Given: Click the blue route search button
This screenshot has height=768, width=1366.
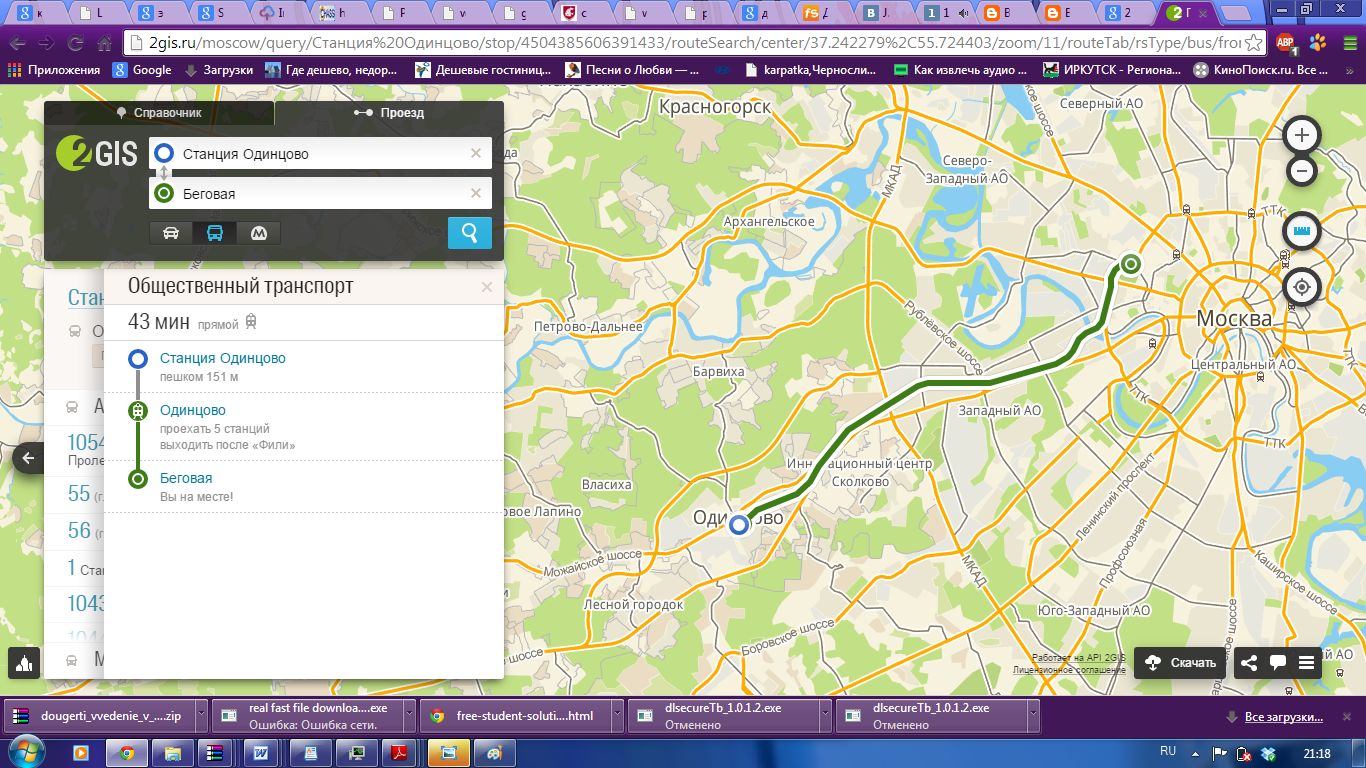Looking at the screenshot, I should [470, 233].
